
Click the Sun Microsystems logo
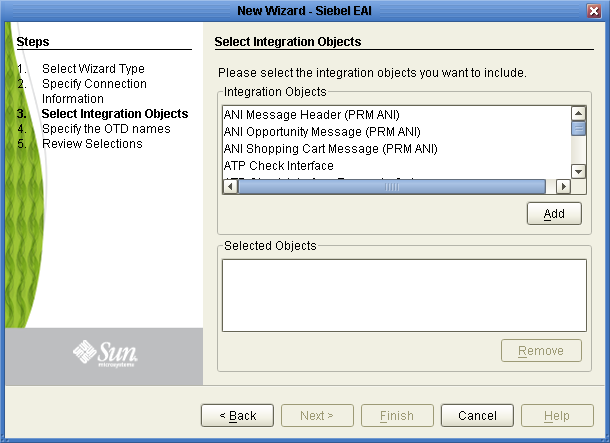[105, 354]
